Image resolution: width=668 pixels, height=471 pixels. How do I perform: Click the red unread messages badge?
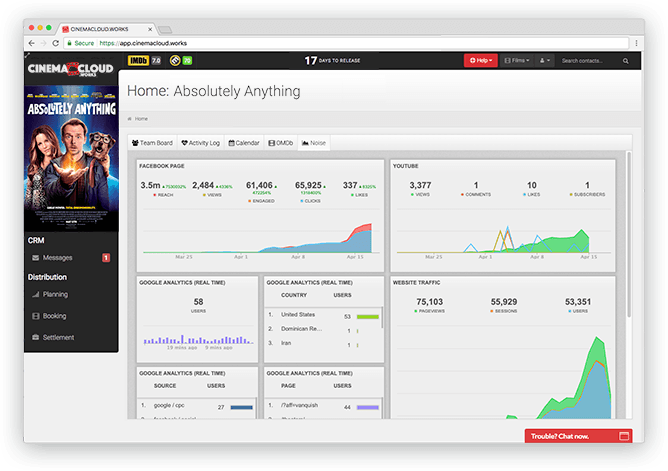pos(106,258)
